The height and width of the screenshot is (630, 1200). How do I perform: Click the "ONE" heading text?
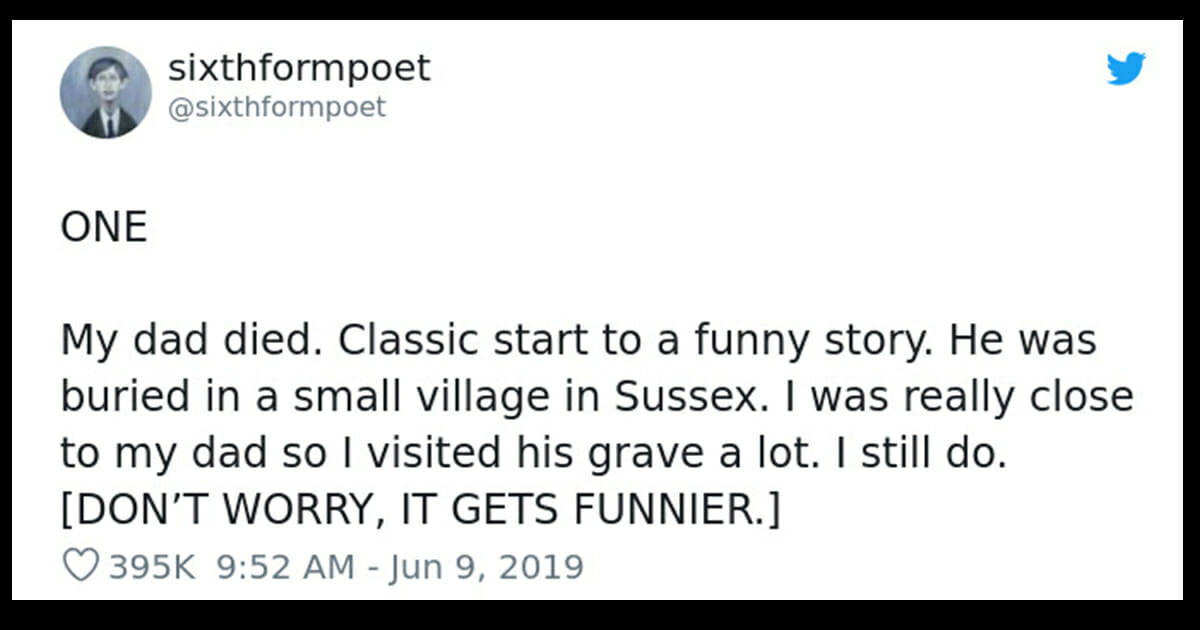tap(104, 229)
